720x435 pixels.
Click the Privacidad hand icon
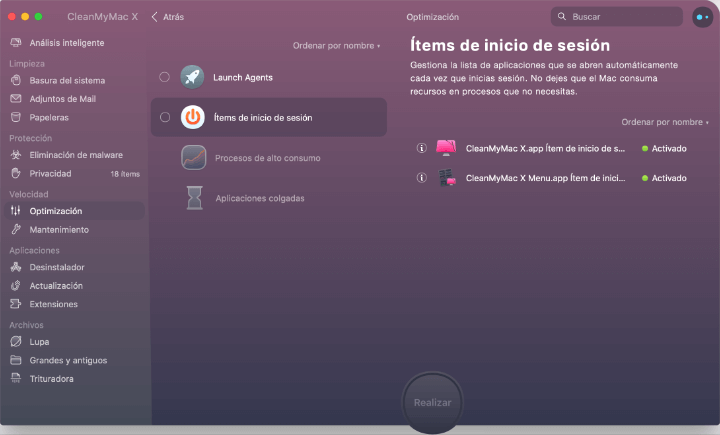[x=16, y=174]
